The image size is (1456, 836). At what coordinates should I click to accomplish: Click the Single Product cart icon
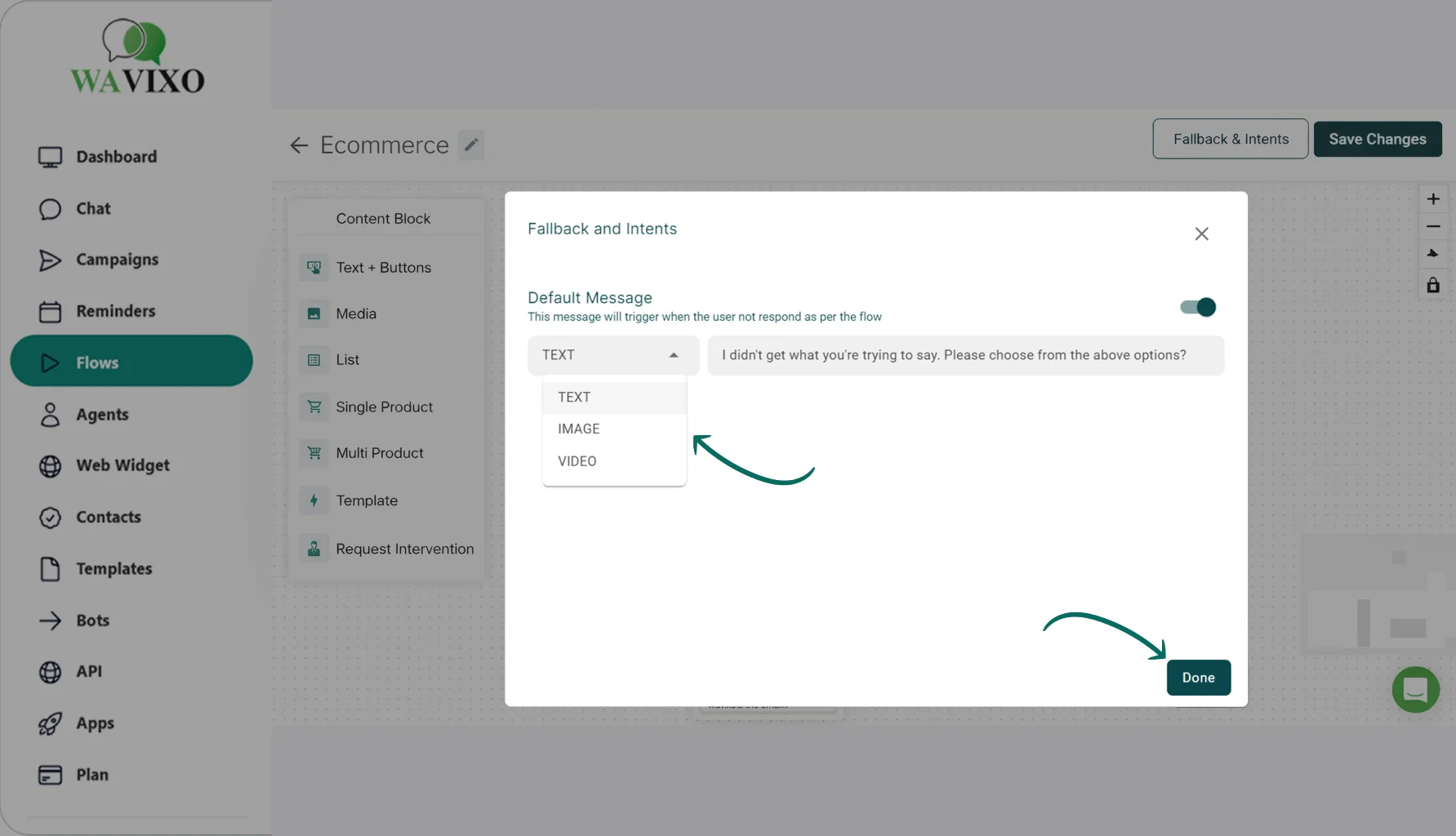click(314, 407)
